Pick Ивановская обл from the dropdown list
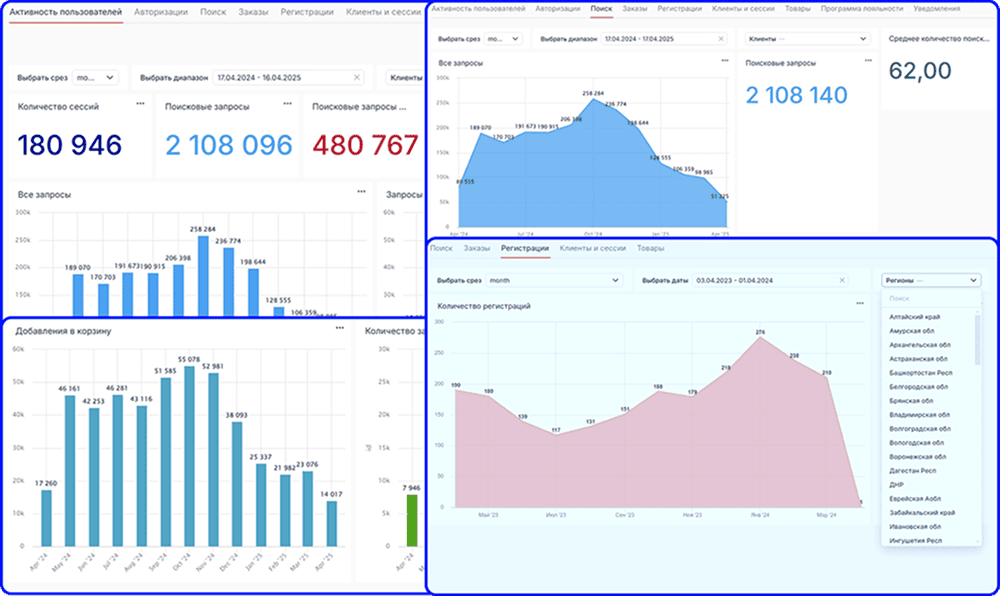This screenshot has width=1000, height=596. pyautogui.click(x=914, y=526)
